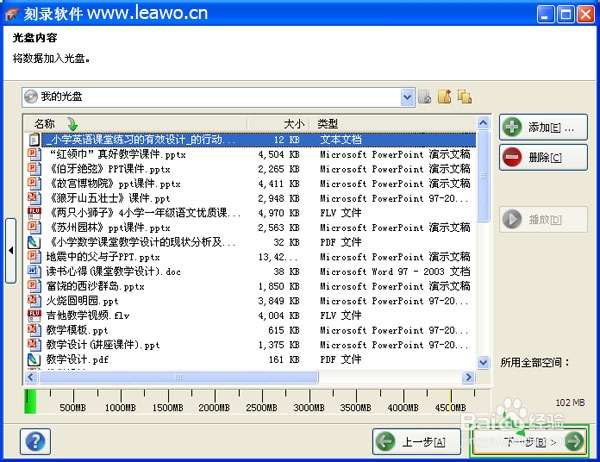Click PDF icon of 《小学数学课堂教学设计 row

coord(34,242)
